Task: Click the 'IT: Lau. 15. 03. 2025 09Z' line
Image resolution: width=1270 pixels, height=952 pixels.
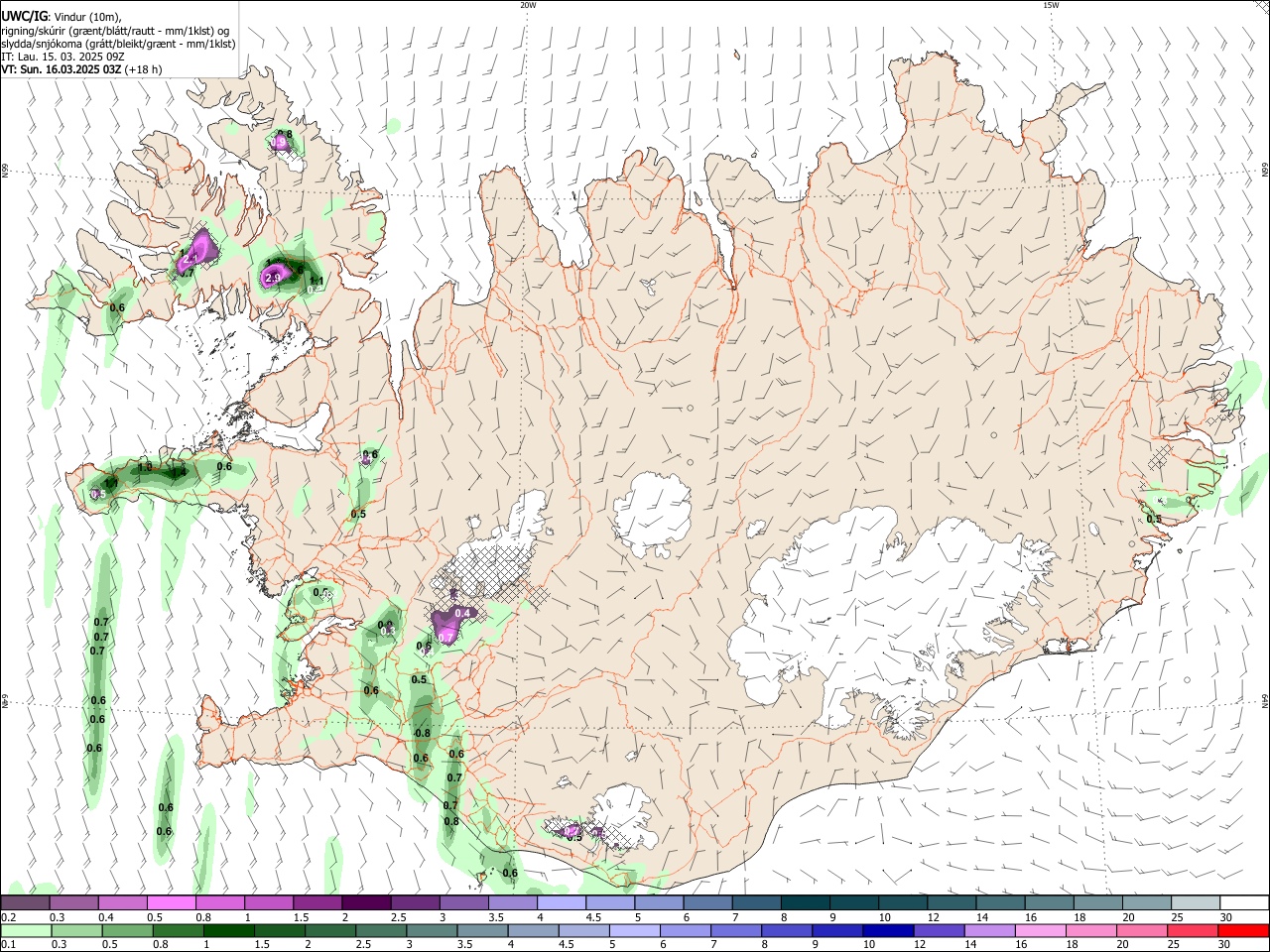Action: coord(63,57)
